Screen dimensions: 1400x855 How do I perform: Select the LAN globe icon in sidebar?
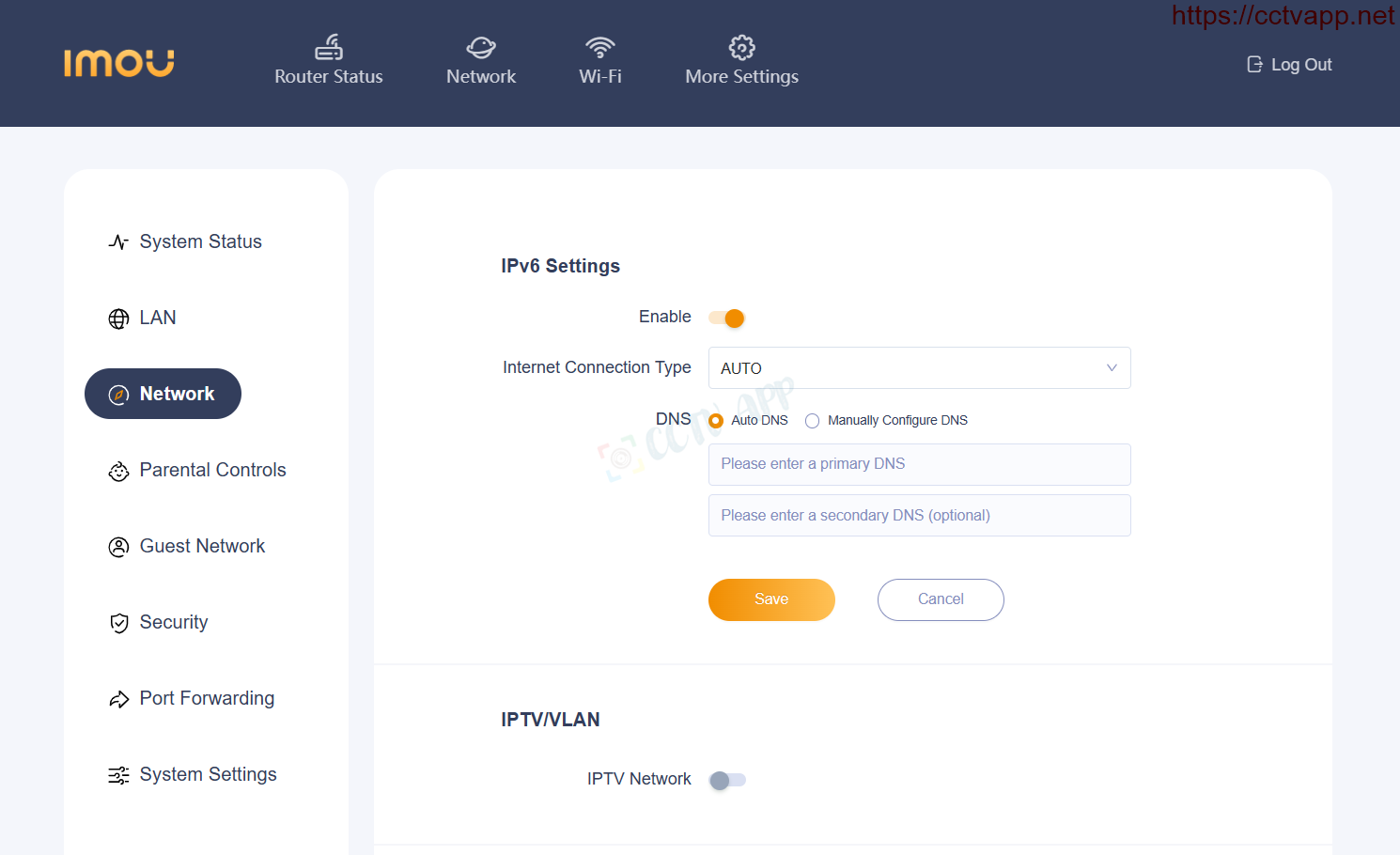click(118, 319)
